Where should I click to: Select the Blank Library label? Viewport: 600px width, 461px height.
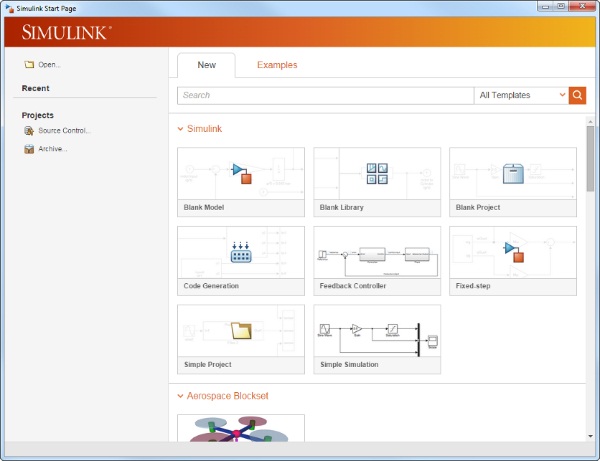click(341, 207)
